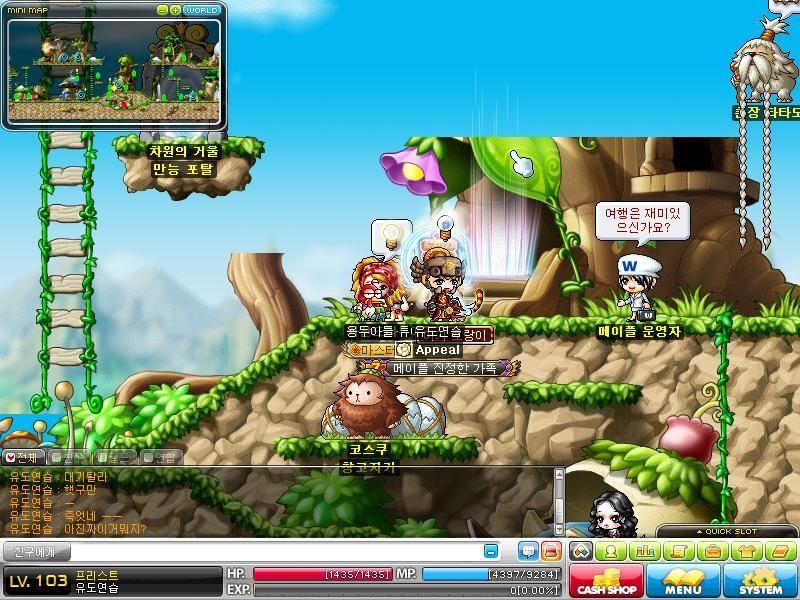Click the purple flower on the tree house
This screenshot has height=600, width=800.
point(412,170)
